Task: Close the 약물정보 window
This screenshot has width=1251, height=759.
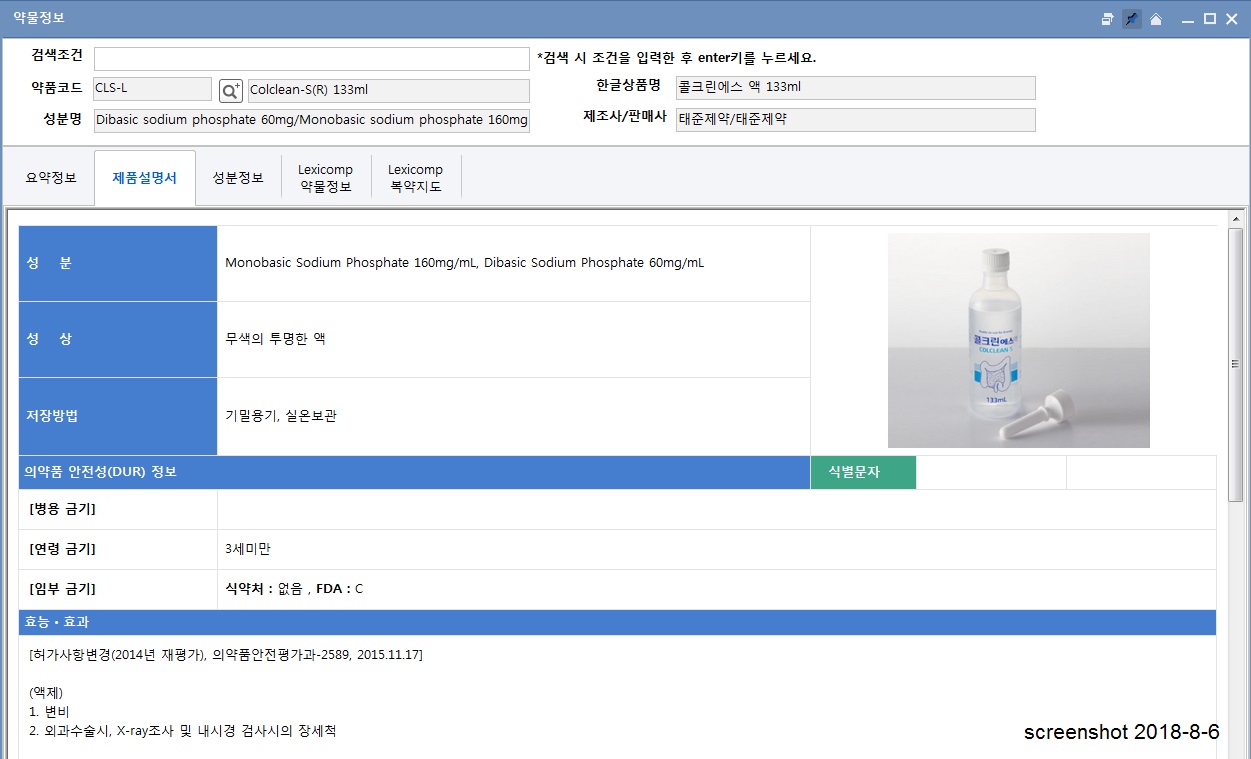Action: [x=1232, y=19]
